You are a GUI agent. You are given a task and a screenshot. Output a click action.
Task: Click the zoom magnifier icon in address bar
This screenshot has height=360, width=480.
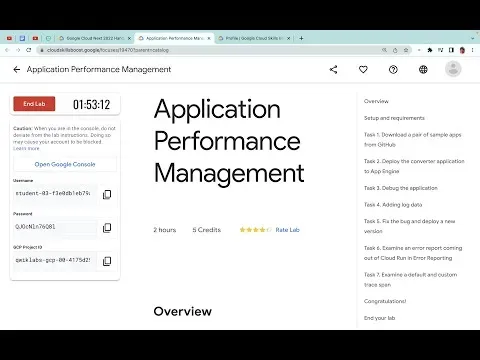(x=384, y=50)
